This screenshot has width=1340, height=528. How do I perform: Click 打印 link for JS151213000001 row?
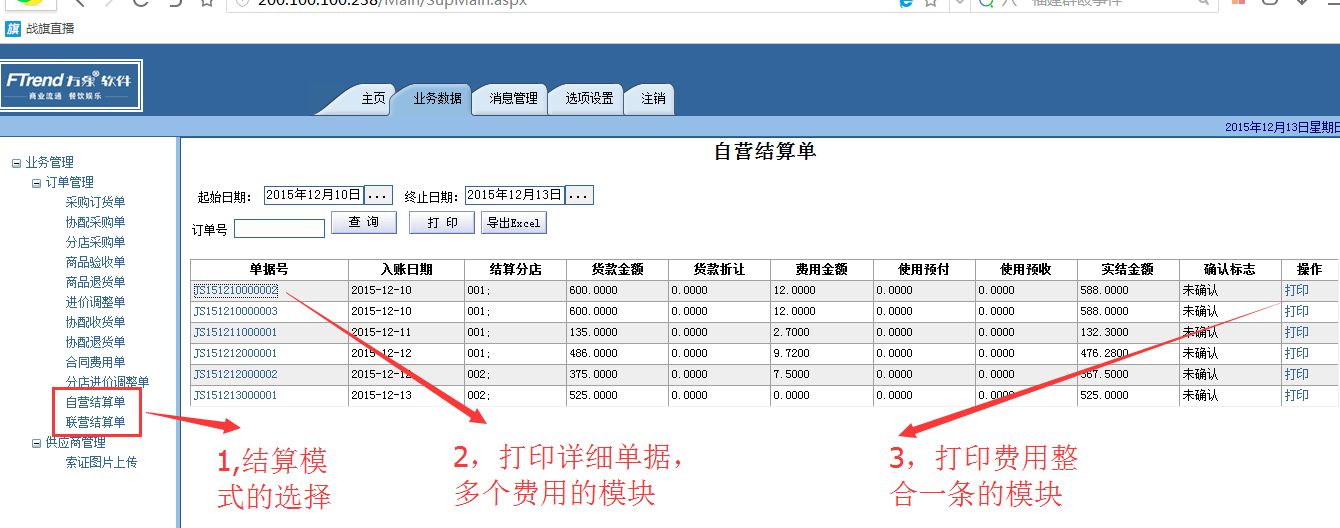pyautogui.click(x=1297, y=395)
